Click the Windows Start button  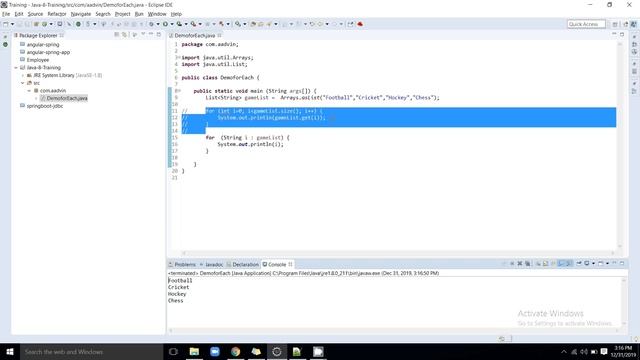[9, 352]
